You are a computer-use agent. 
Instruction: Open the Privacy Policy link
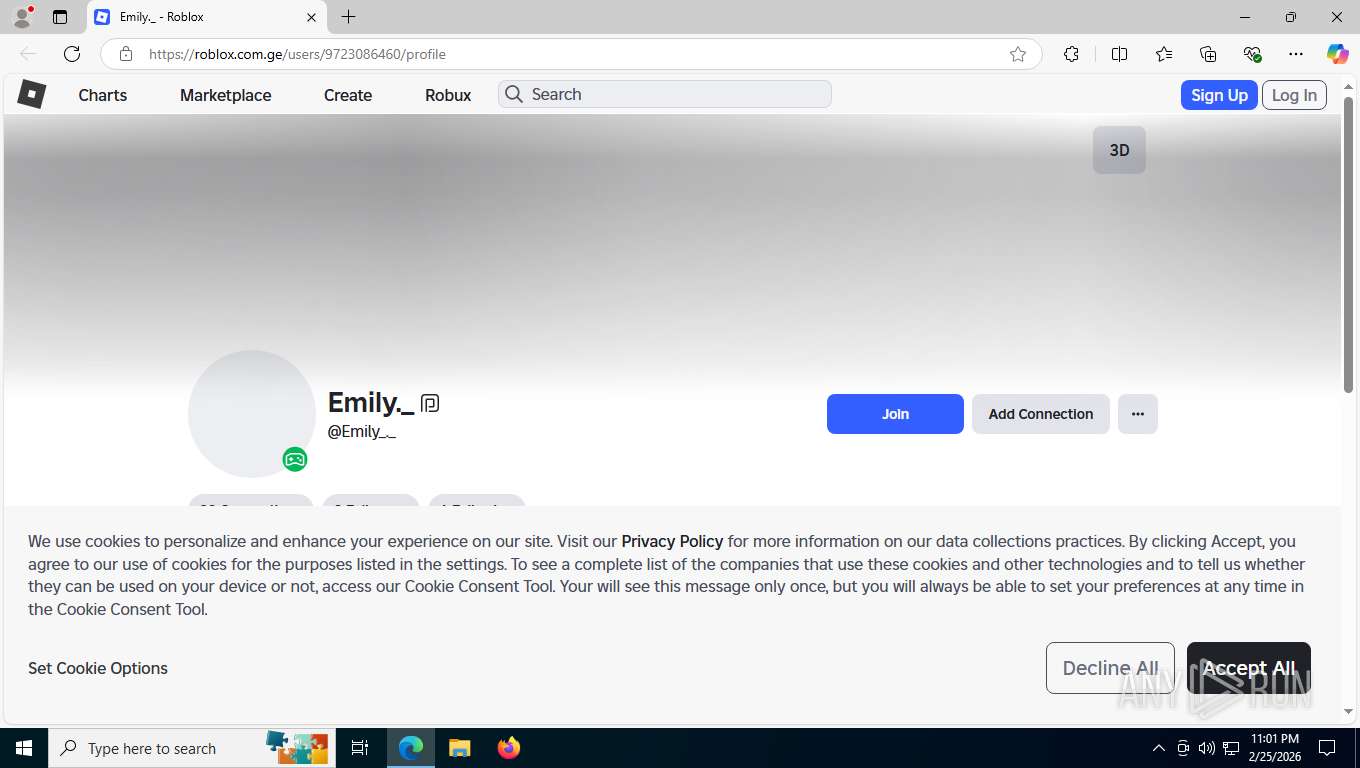672,541
